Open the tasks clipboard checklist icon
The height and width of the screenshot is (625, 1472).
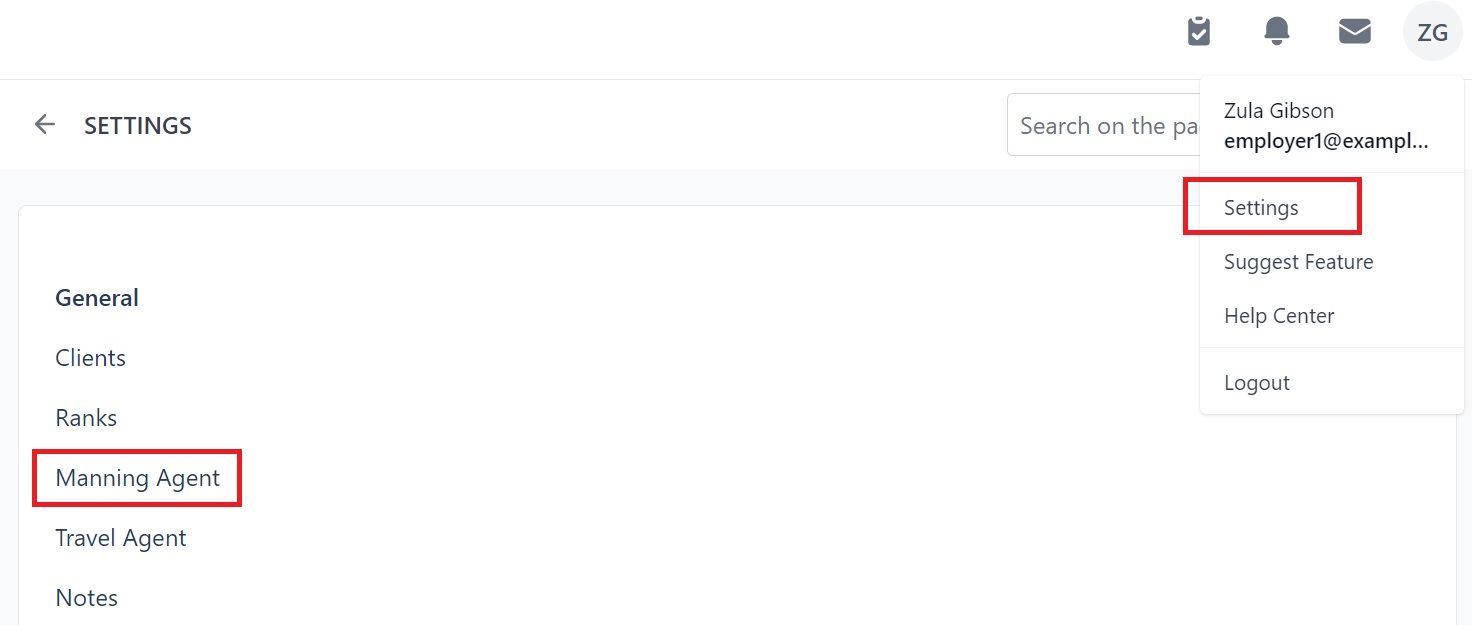coord(1198,32)
